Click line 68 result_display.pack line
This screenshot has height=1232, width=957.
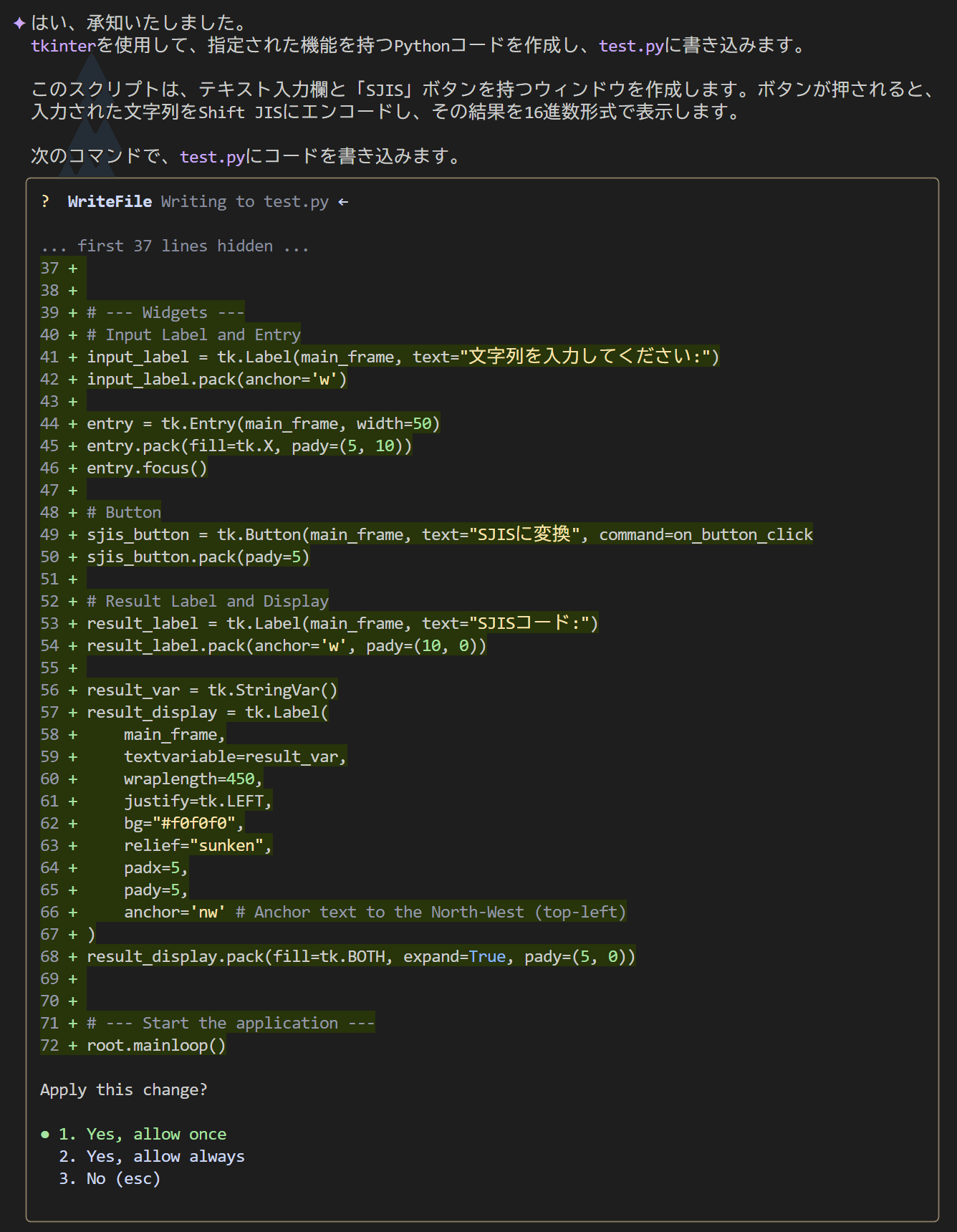(361, 956)
